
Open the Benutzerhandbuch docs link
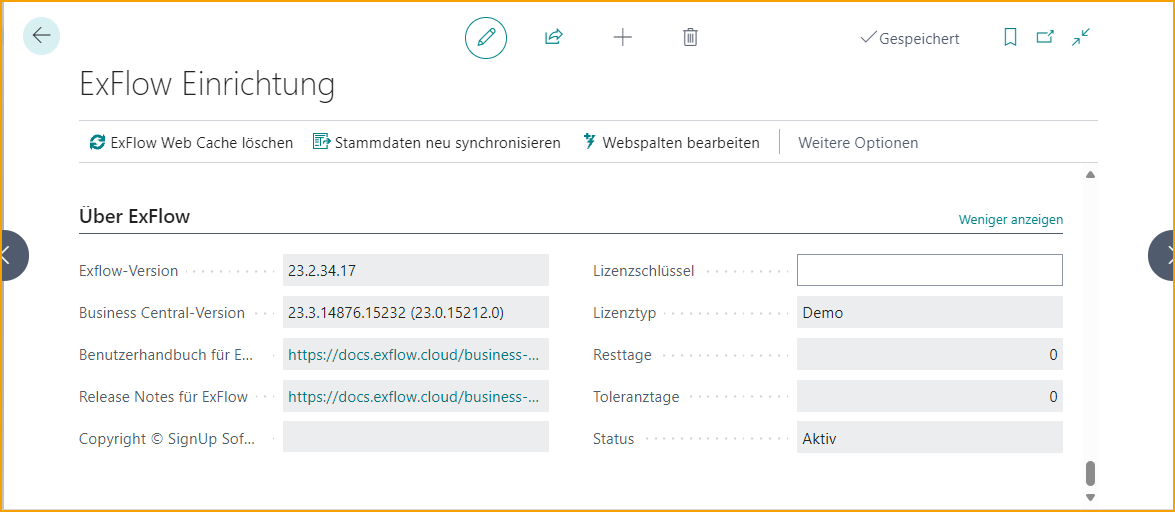pyautogui.click(x=413, y=354)
